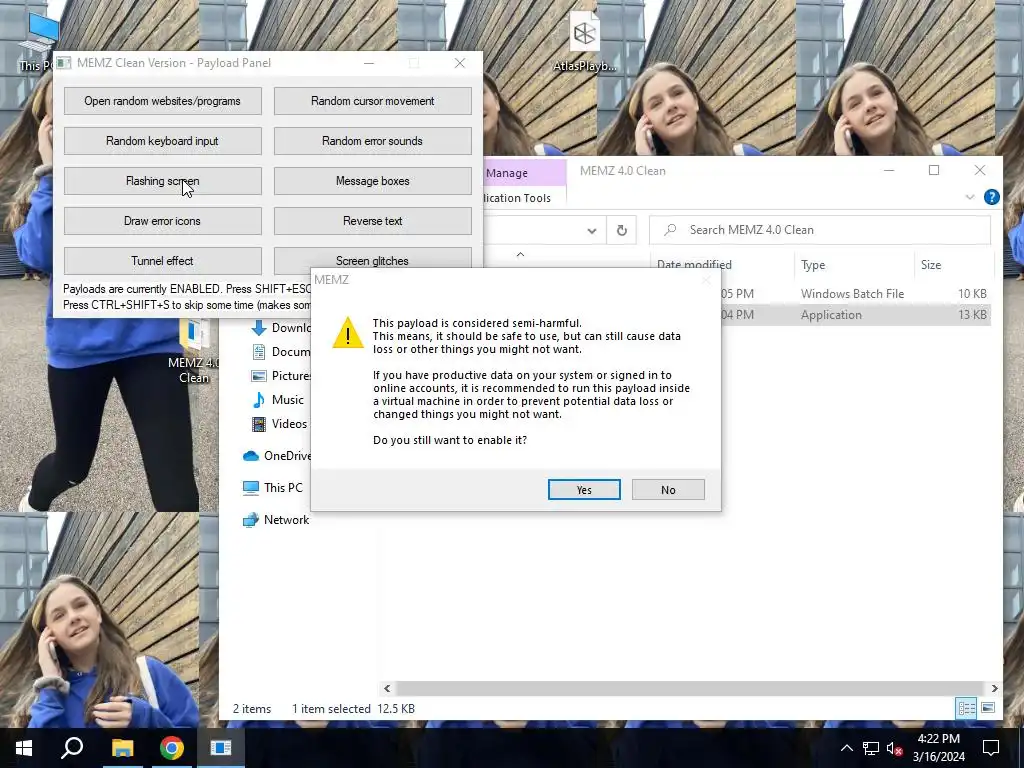Image resolution: width=1024 pixels, height=768 pixels.
Task: Sort files by Size column
Action: (931, 264)
